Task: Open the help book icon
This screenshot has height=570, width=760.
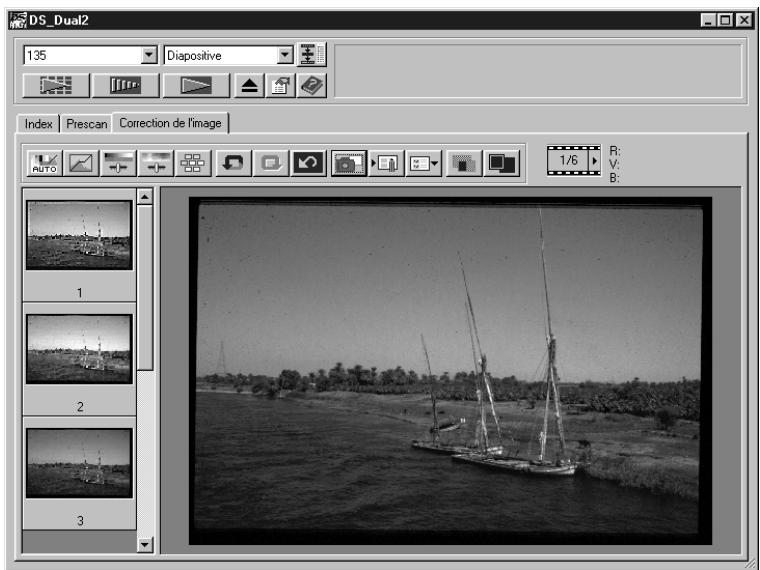Action: (x=312, y=85)
